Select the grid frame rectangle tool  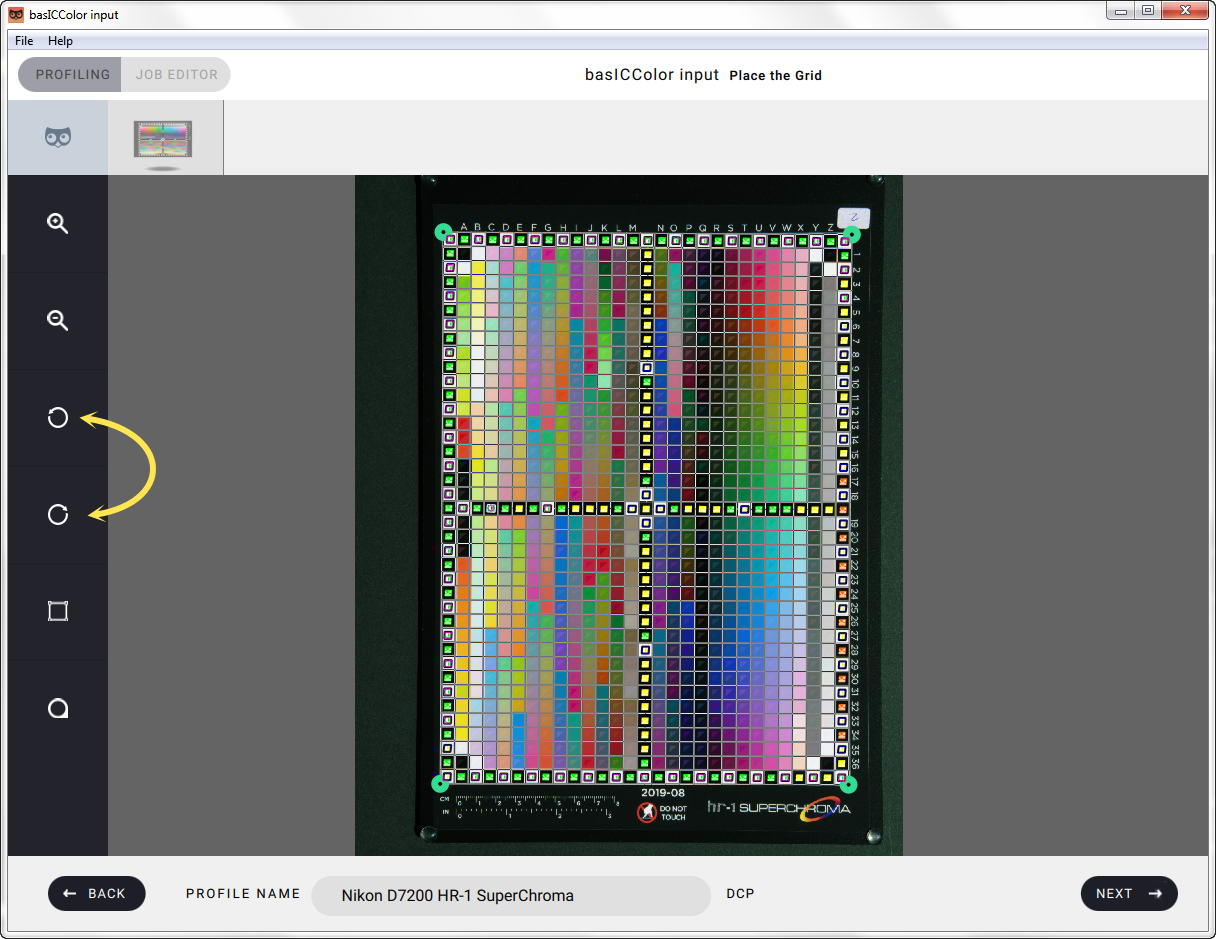58,611
